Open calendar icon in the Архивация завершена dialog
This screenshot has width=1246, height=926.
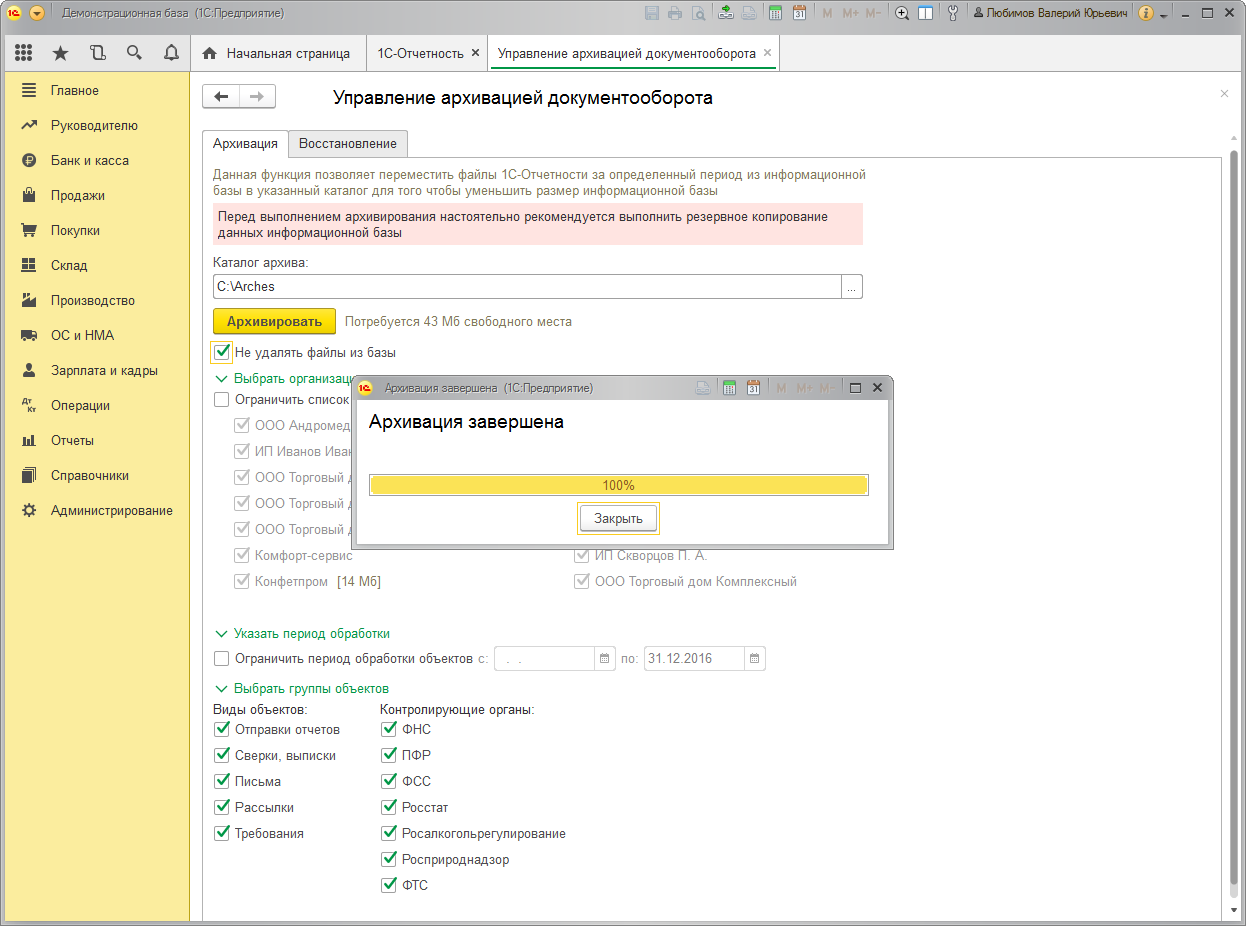(x=753, y=388)
